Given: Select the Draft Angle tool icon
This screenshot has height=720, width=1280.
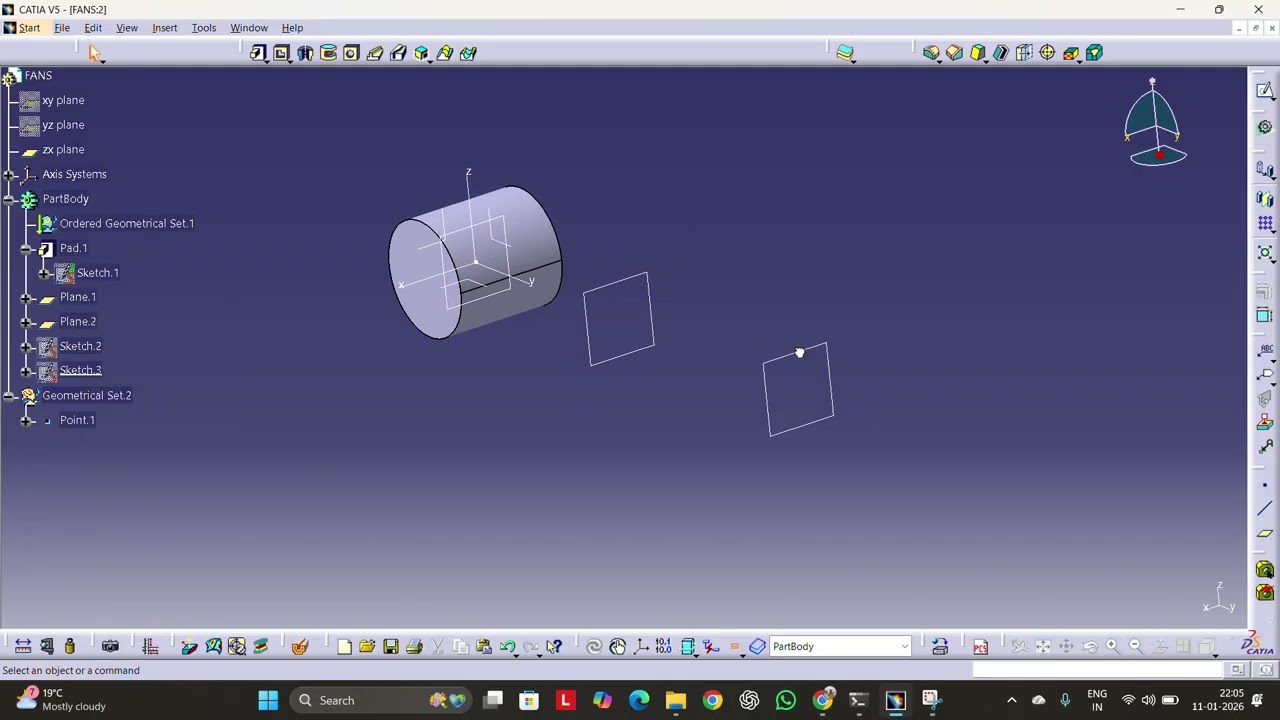Looking at the screenshot, I should pyautogui.click(x=977, y=53).
